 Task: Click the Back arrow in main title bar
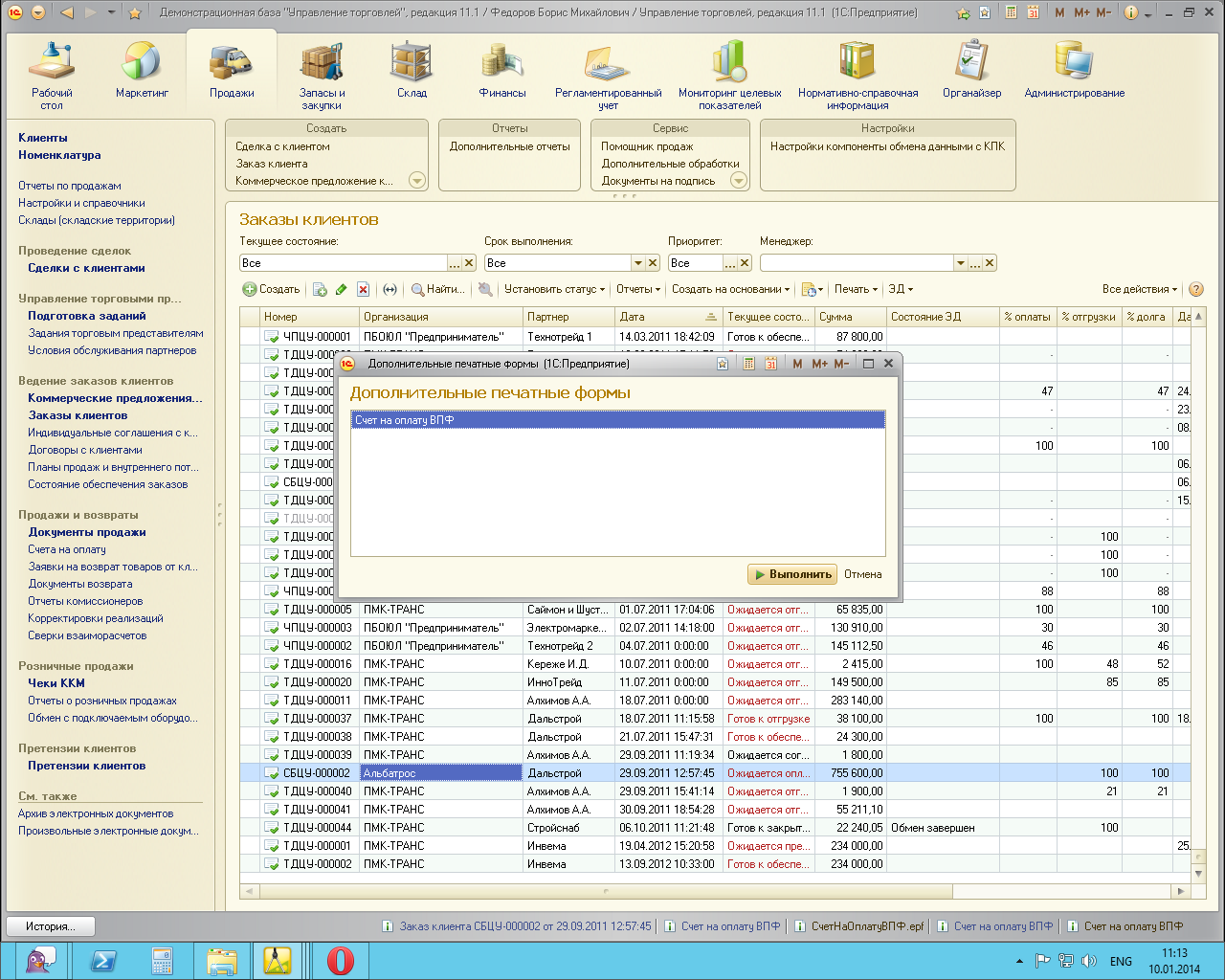click(x=66, y=12)
